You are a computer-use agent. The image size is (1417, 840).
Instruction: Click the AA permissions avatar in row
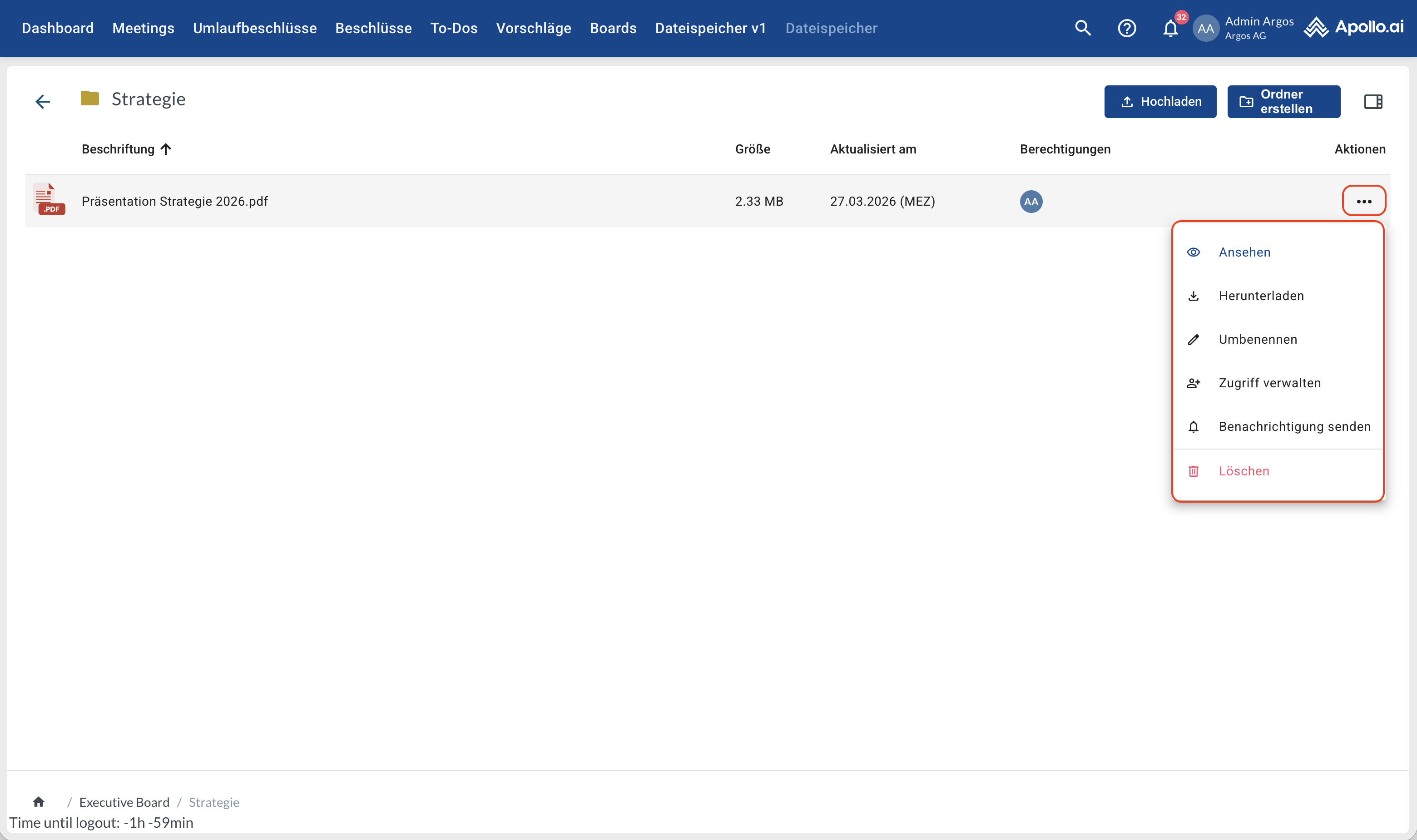pyautogui.click(x=1031, y=202)
